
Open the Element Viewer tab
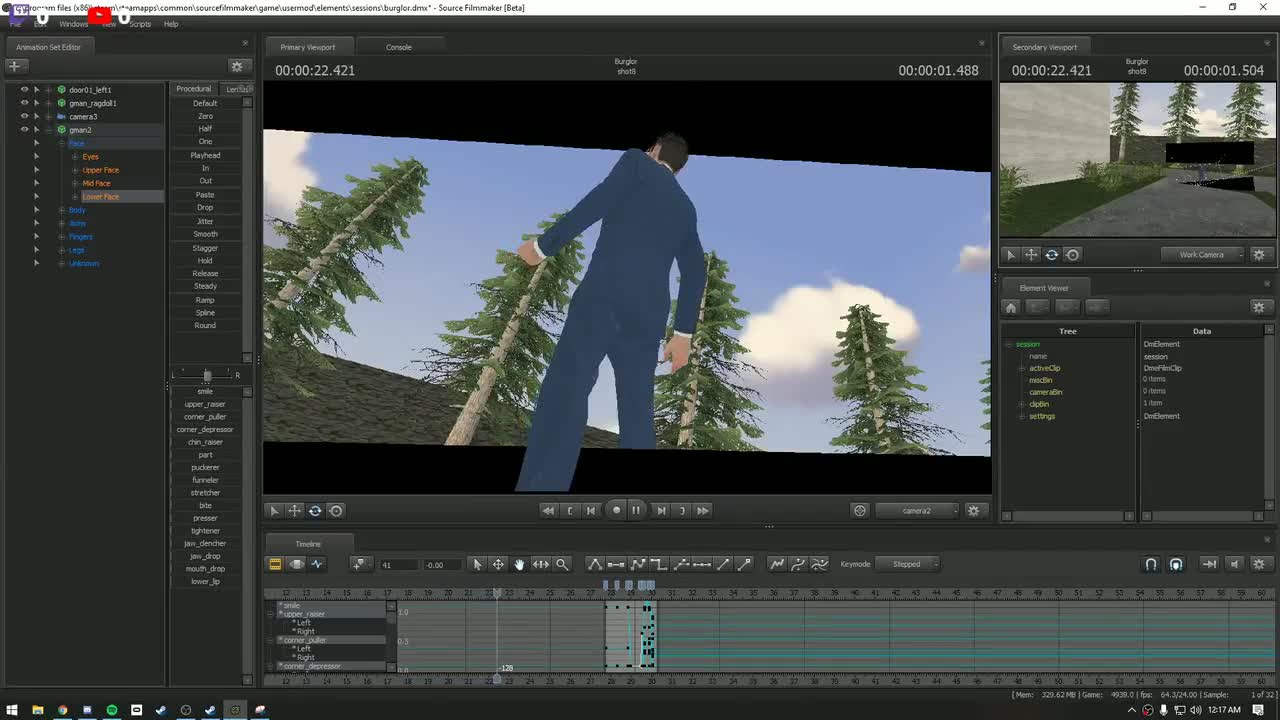click(1044, 288)
